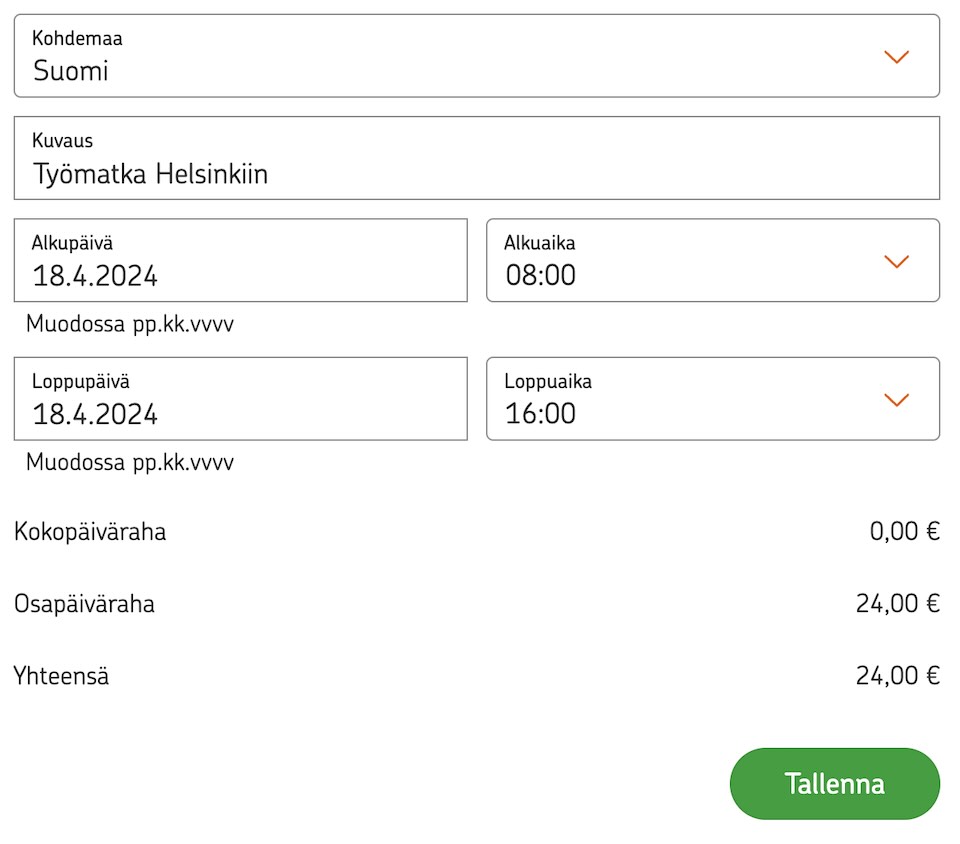Click the Työmatka Helsinkiin description text
The width and height of the screenshot is (960, 844).
point(155,173)
